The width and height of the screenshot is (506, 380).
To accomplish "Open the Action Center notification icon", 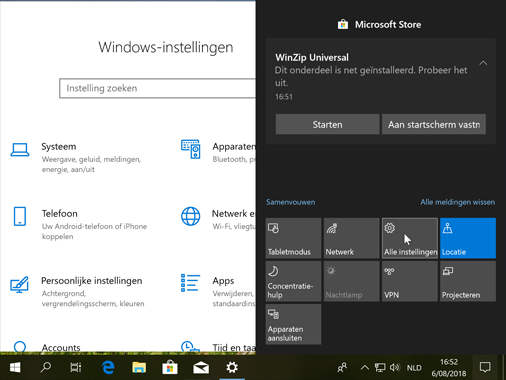I will point(485,368).
